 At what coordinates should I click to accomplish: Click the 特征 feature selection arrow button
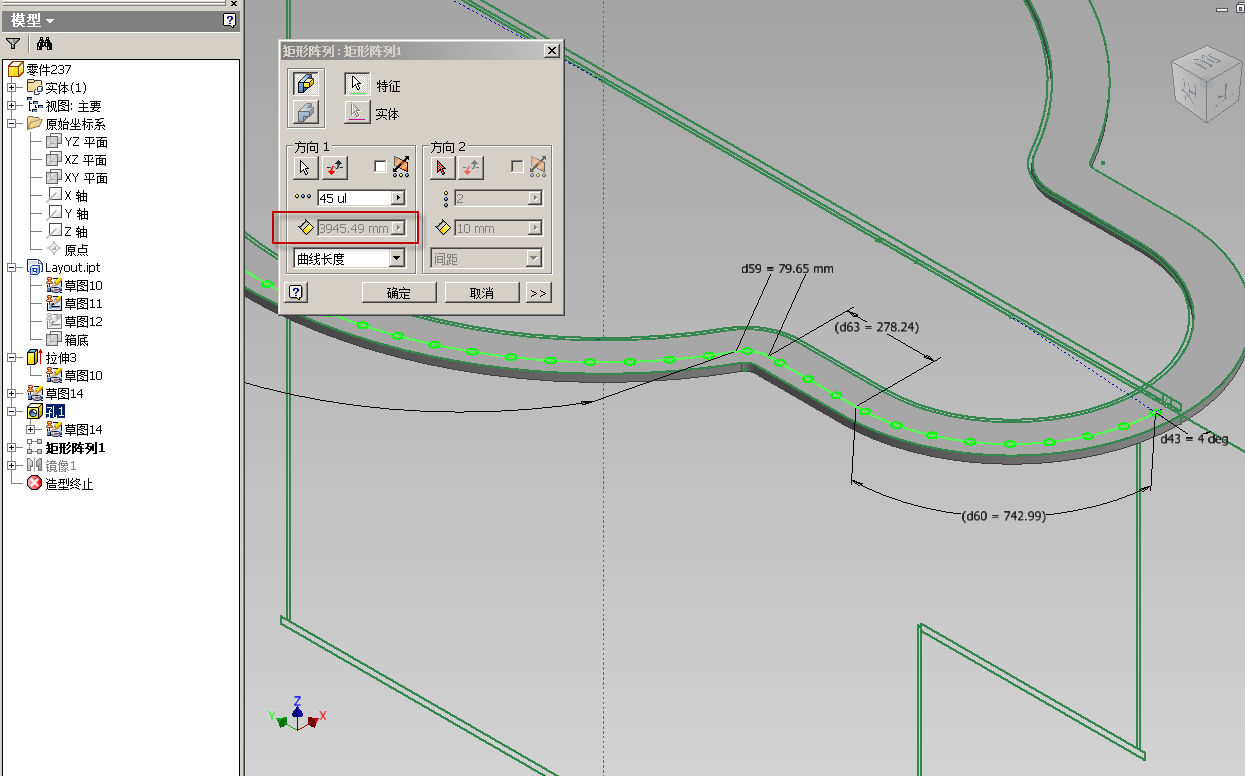point(357,85)
